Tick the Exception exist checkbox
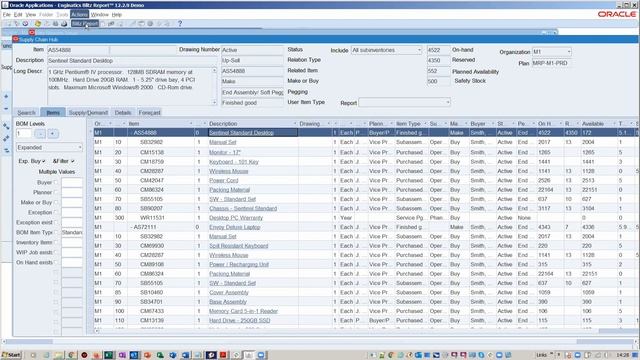The width and height of the screenshot is (640, 360). click(x=56, y=222)
